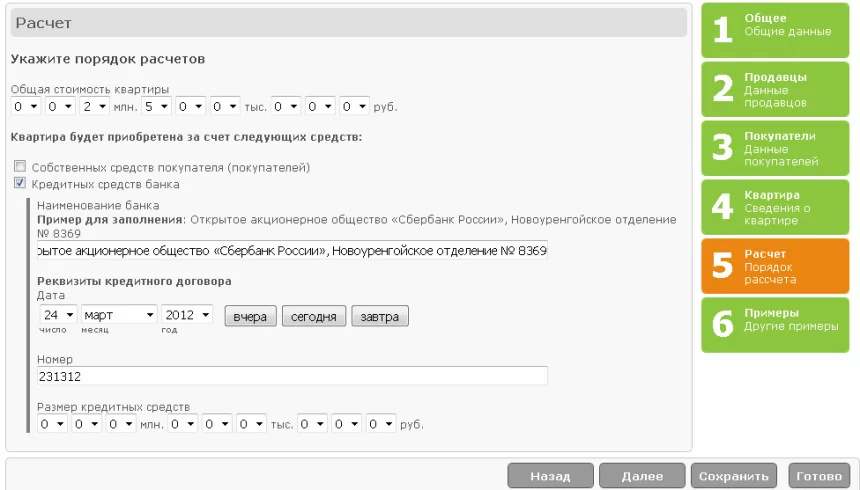860x490 pixels.
Task: Go to step 1 Общее
Action: point(775,30)
